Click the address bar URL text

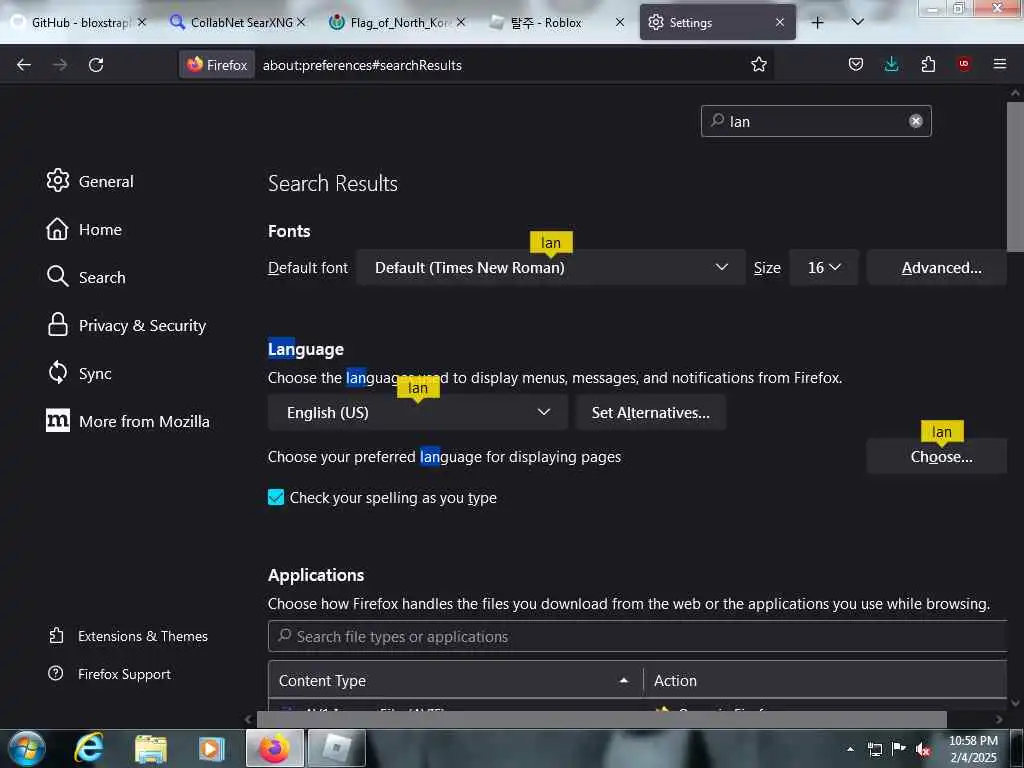362,65
